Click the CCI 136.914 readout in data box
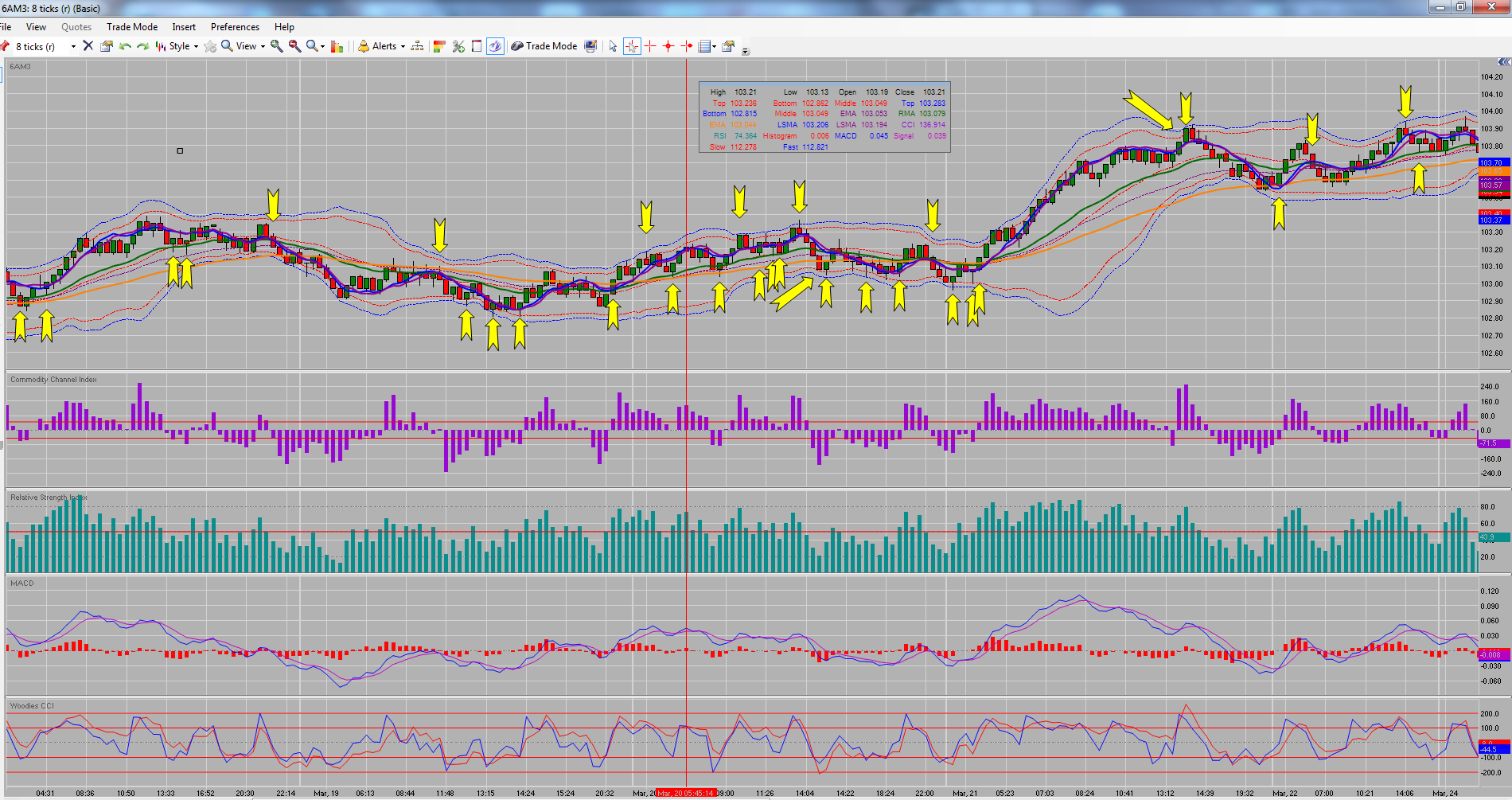 click(x=923, y=125)
